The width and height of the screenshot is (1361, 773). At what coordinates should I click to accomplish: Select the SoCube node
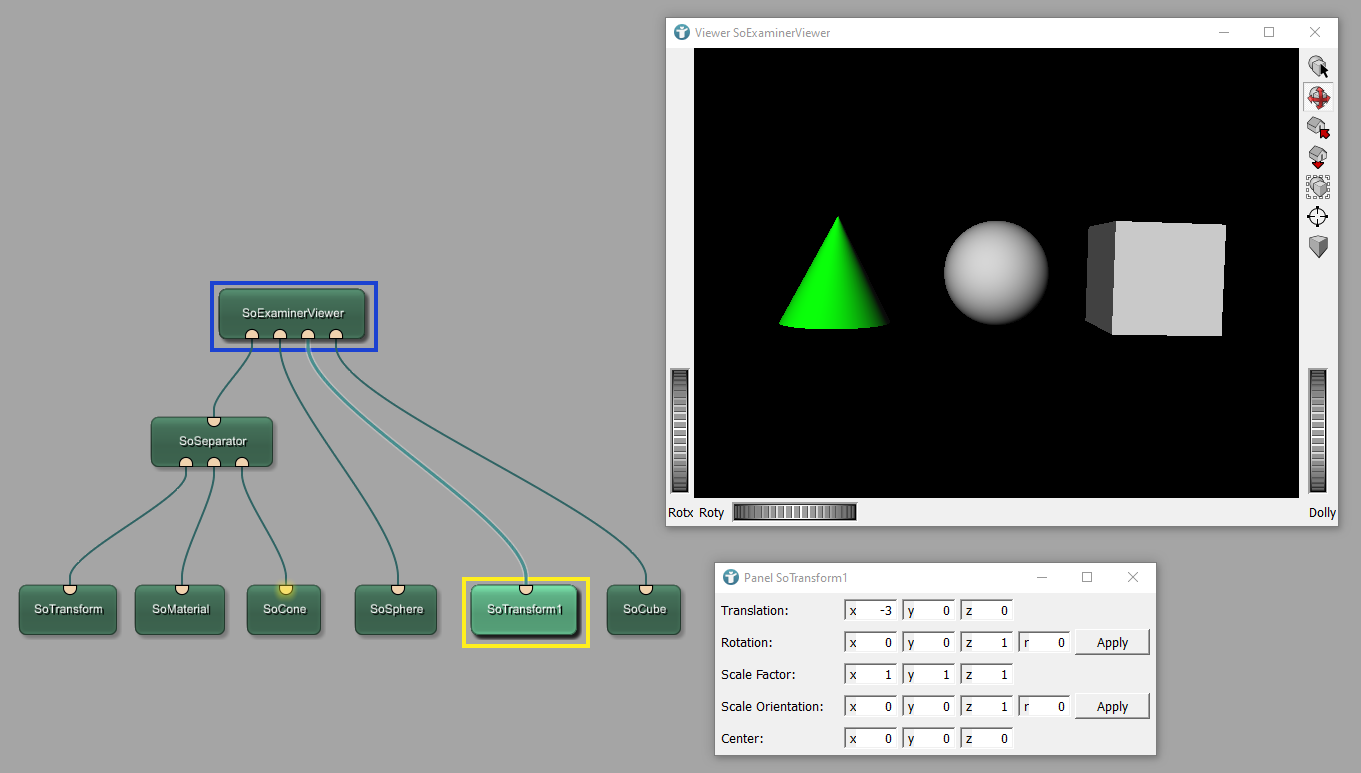point(644,609)
